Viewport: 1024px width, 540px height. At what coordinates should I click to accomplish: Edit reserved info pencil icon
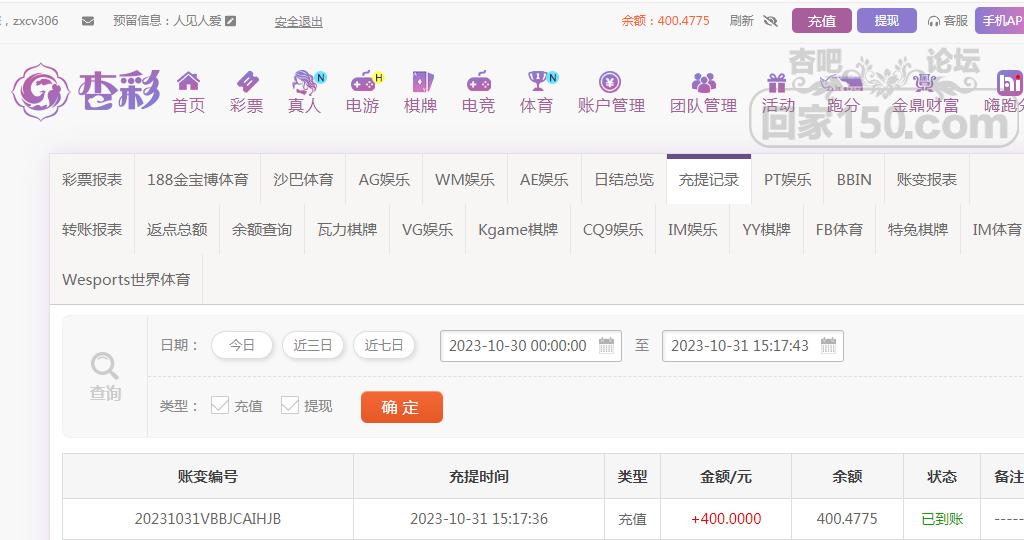click(x=231, y=21)
